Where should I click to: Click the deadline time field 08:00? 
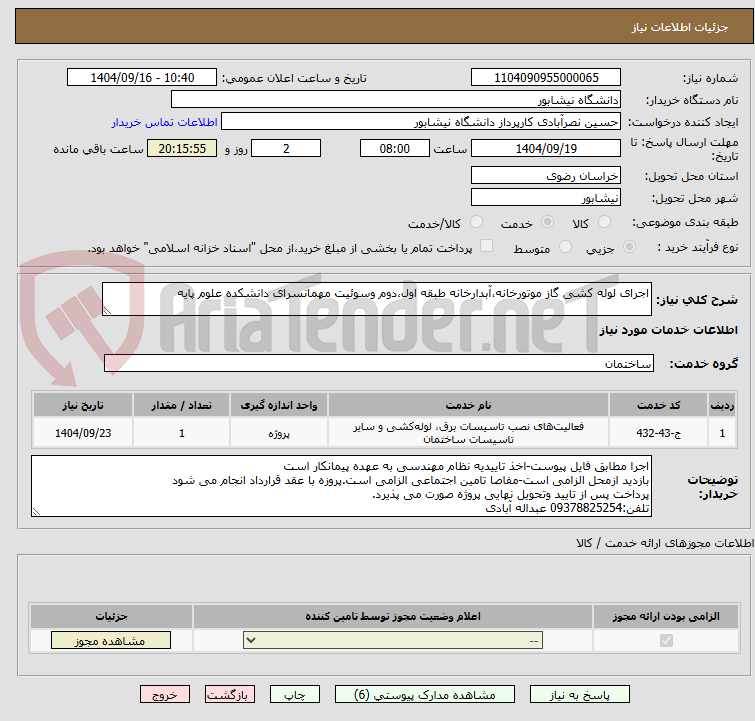tap(394, 148)
